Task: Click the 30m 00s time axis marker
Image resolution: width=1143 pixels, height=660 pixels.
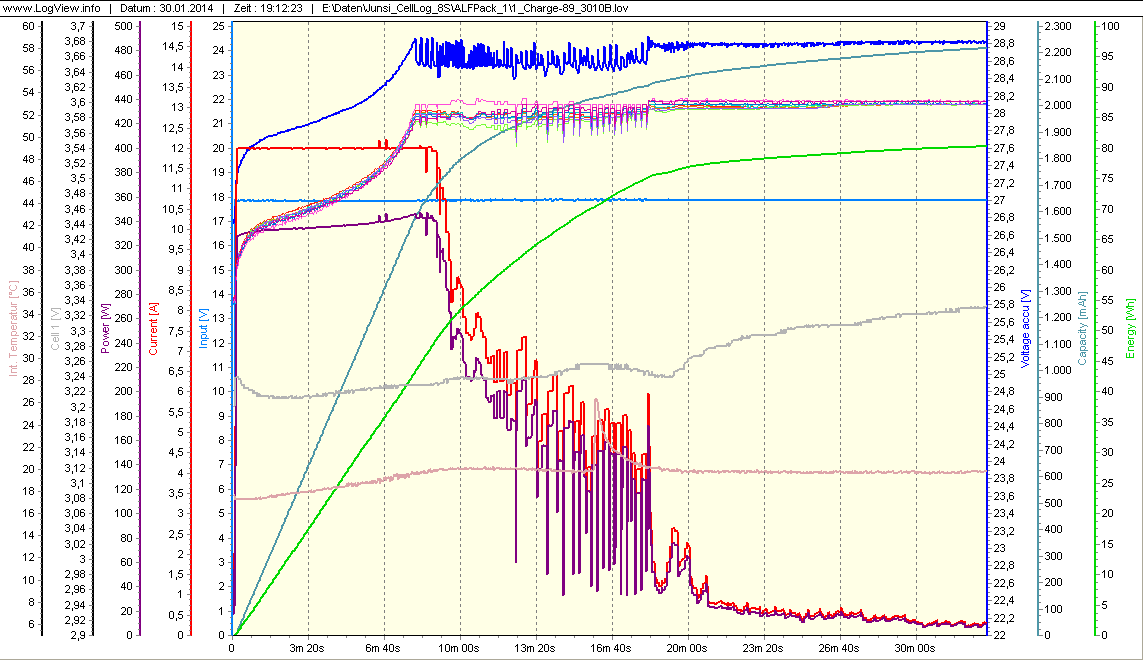Action: [x=916, y=648]
